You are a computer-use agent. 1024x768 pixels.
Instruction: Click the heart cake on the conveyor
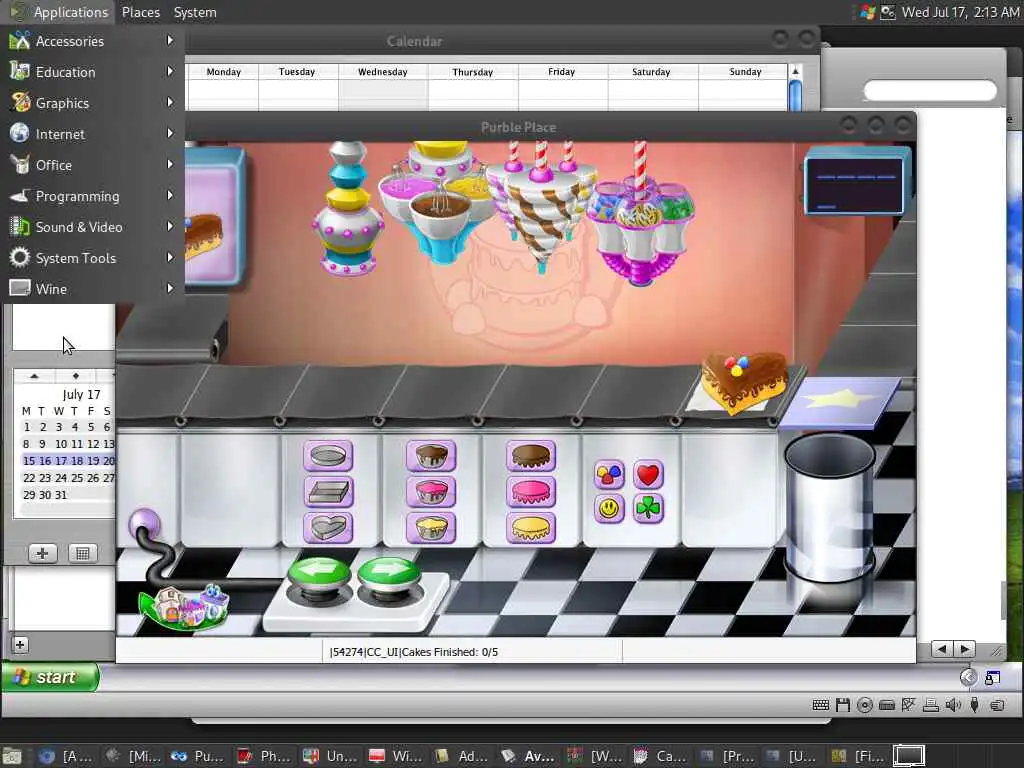[x=744, y=381]
